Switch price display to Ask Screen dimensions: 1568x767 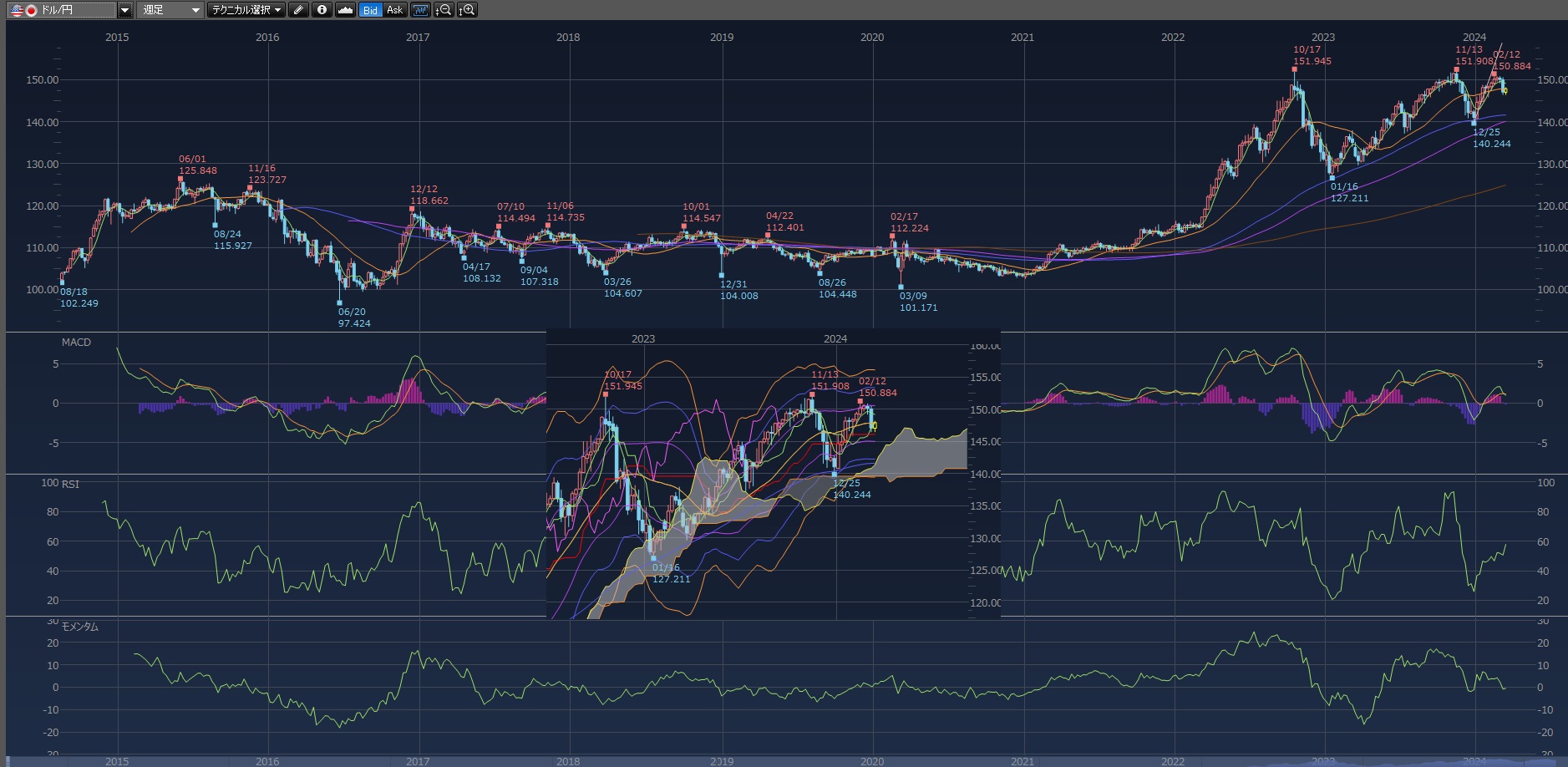[x=394, y=10]
